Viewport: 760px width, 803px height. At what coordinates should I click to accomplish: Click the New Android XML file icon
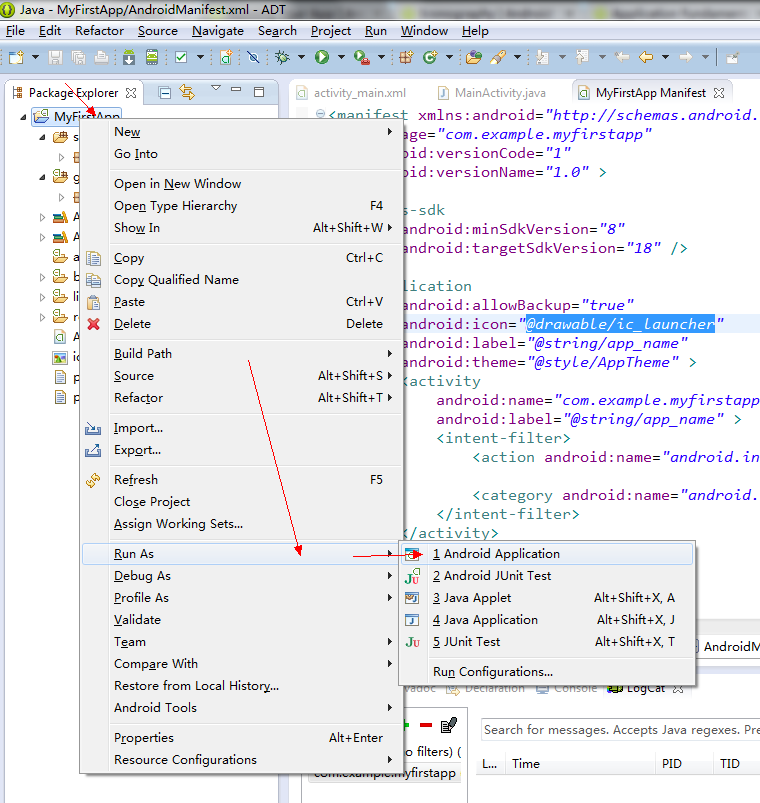point(226,57)
